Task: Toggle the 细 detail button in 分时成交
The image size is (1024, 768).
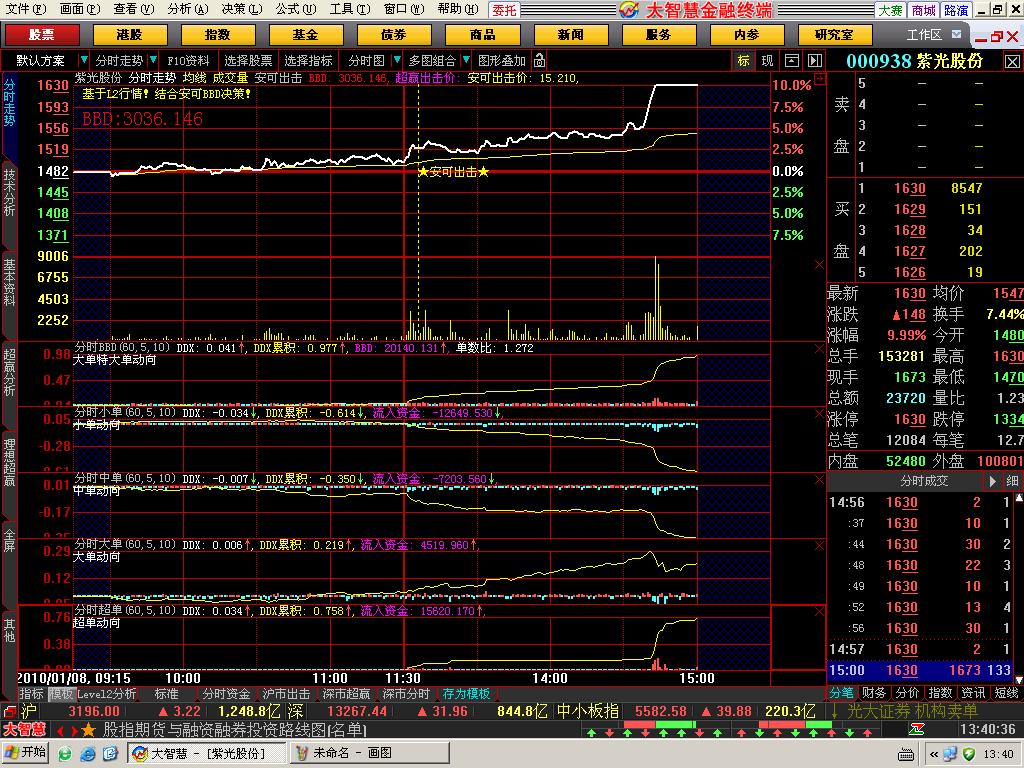Action: pyautogui.click(x=1011, y=481)
